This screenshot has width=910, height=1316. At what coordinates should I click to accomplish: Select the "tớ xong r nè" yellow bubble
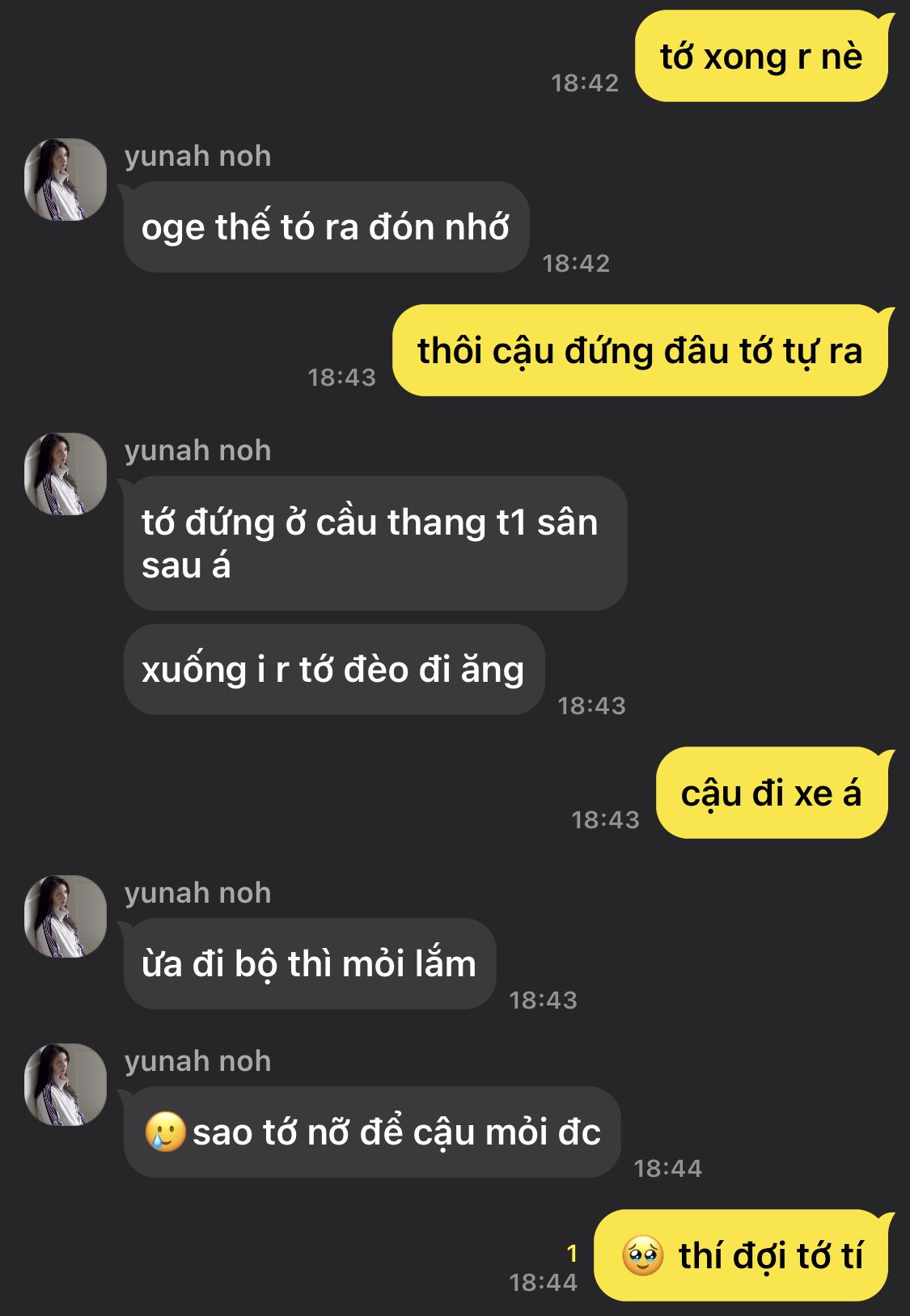(x=761, y=56)
